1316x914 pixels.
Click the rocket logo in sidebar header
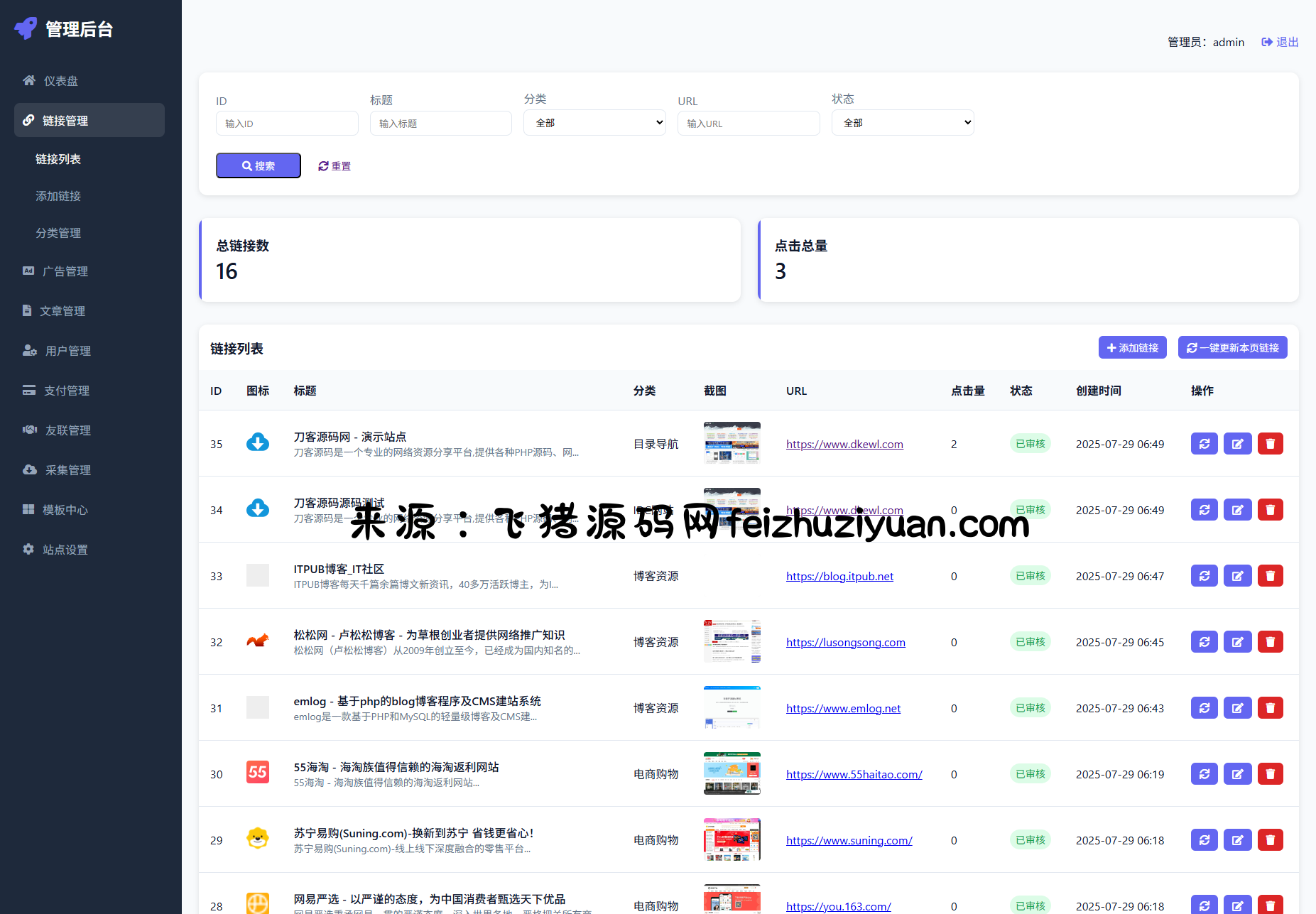[26, 28]
